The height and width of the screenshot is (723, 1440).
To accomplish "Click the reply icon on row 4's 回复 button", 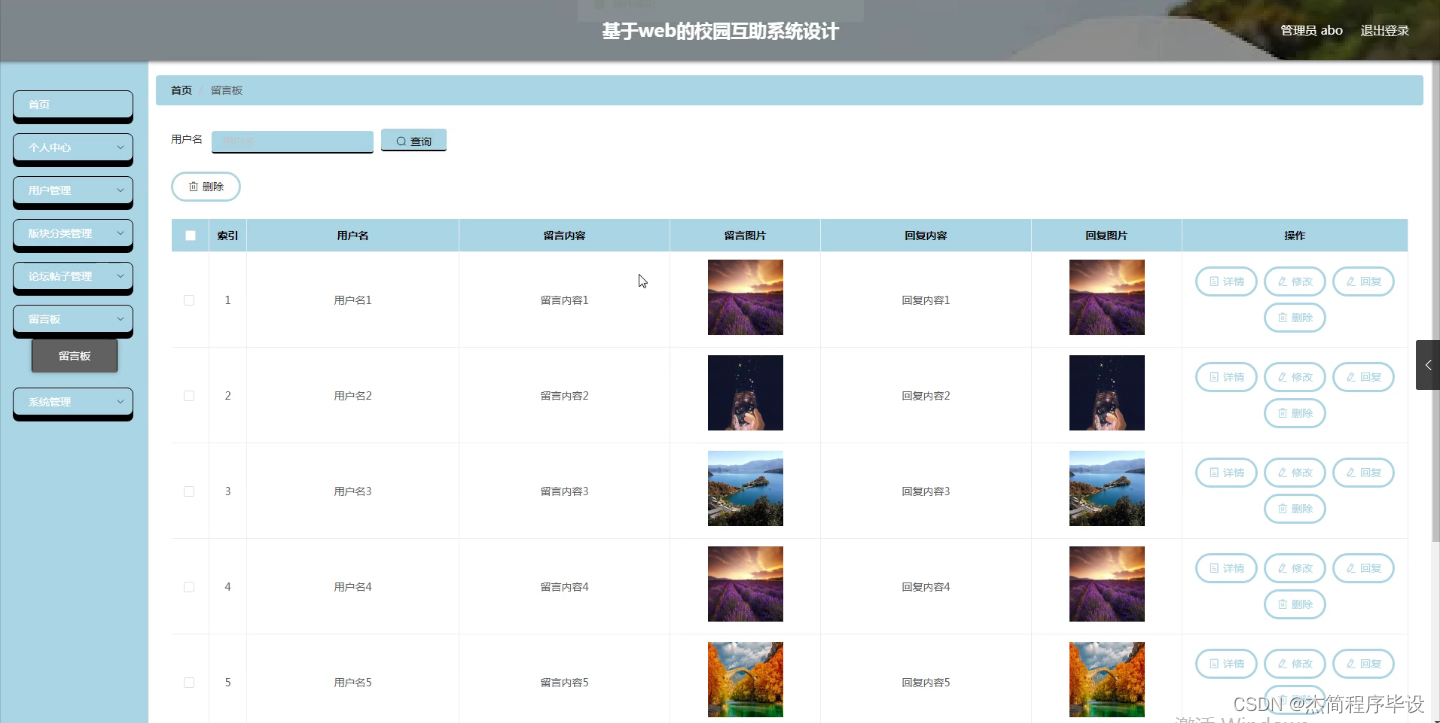I will coord(1350,568).
